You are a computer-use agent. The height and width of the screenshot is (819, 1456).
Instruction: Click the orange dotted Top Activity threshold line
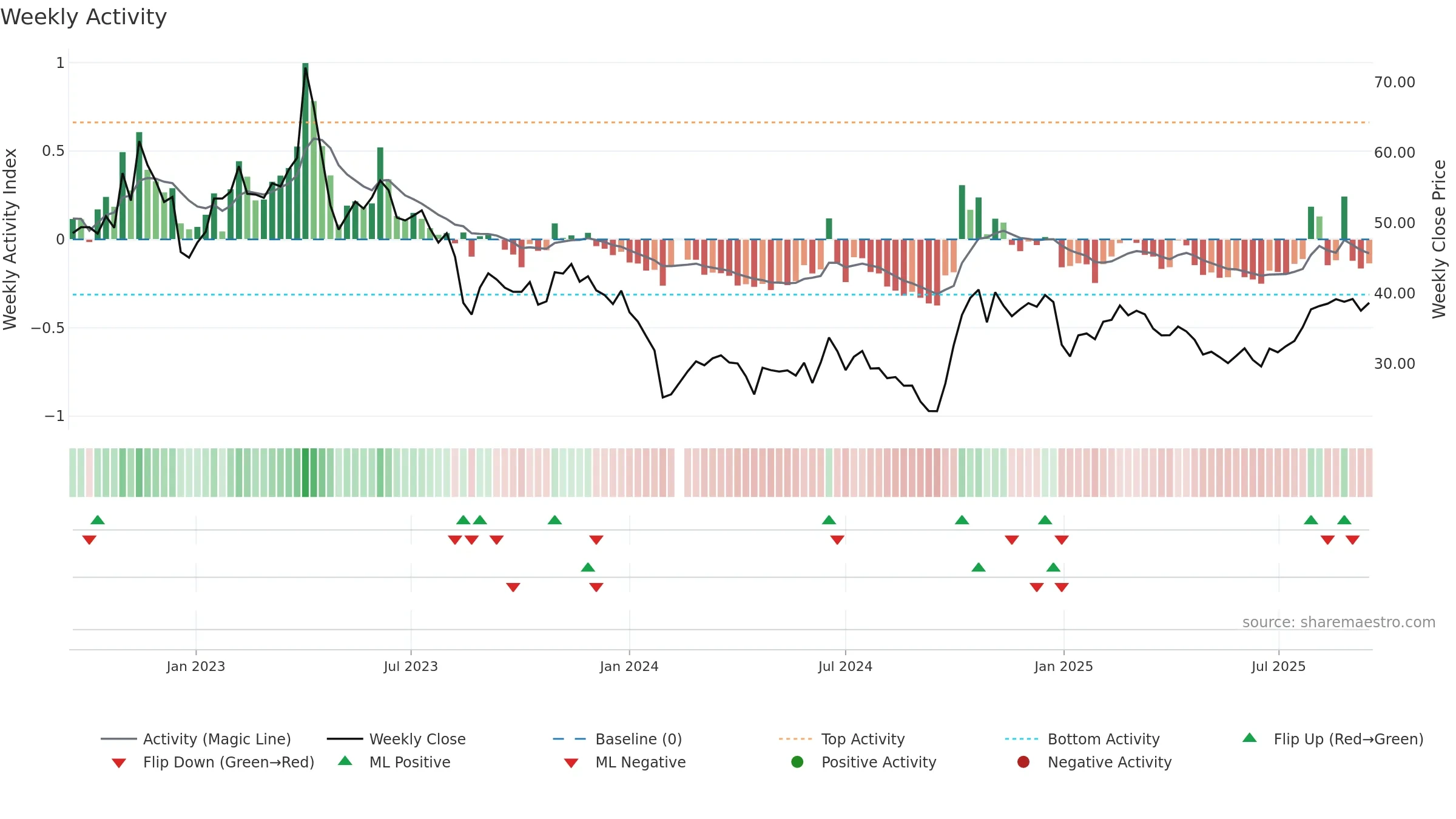[x=721, y=123]
